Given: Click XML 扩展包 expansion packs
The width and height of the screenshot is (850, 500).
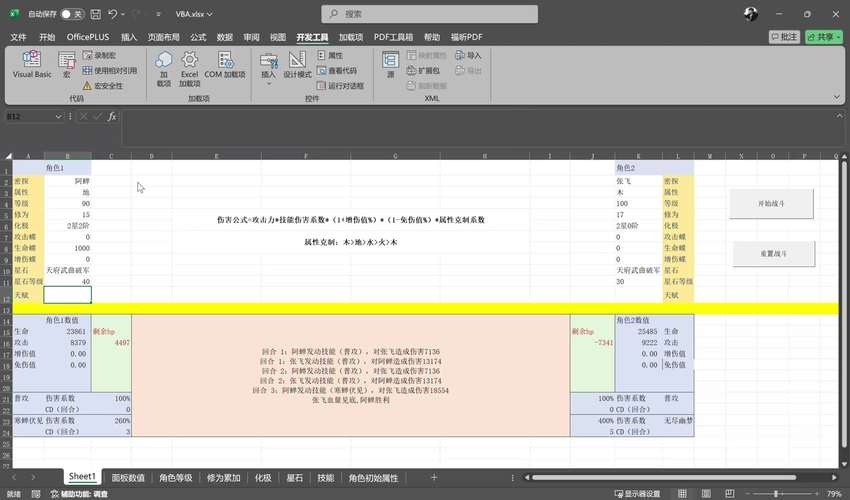Looking at the screenshot, I should coord(423,70).
